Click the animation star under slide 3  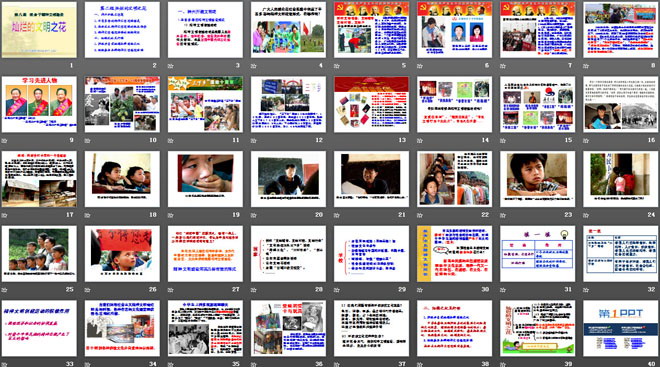pyautogui.click(x=170, y=66)
